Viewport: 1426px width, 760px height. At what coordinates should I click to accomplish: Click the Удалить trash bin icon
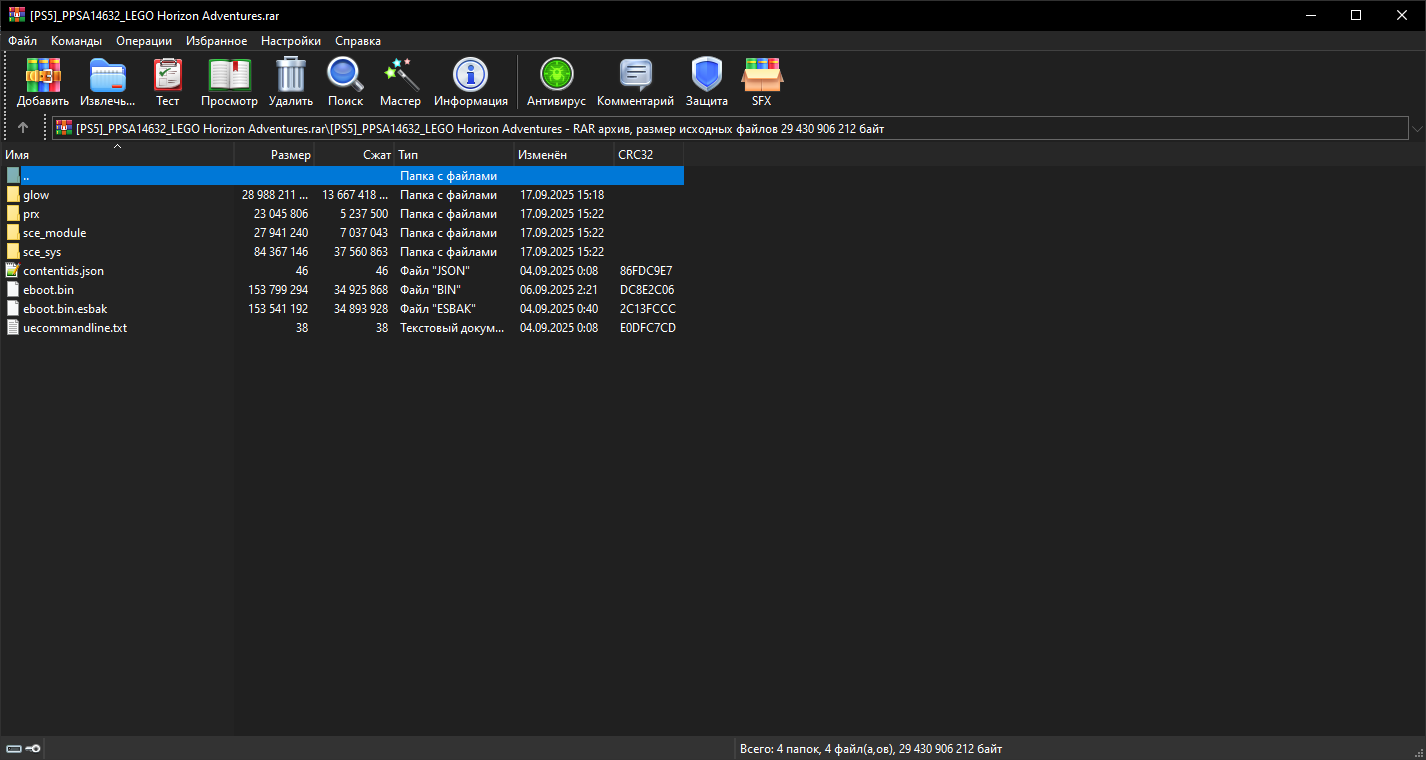pos(290,75)
